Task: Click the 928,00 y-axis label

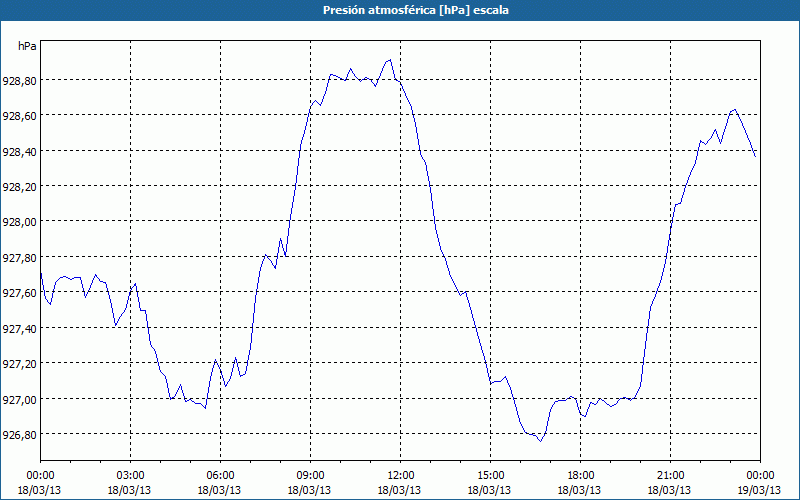Action: [19, 221]
